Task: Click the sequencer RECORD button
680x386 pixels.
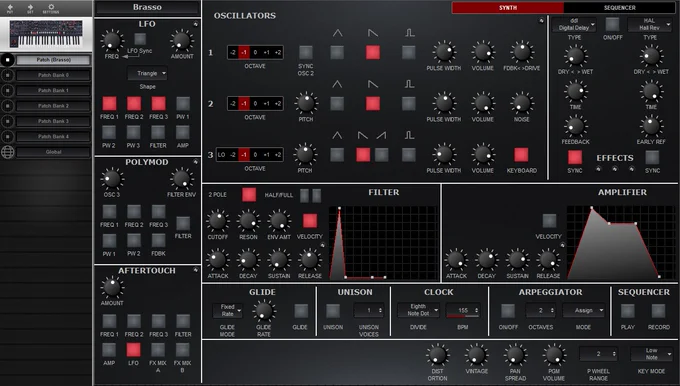Action: point(658,311)
